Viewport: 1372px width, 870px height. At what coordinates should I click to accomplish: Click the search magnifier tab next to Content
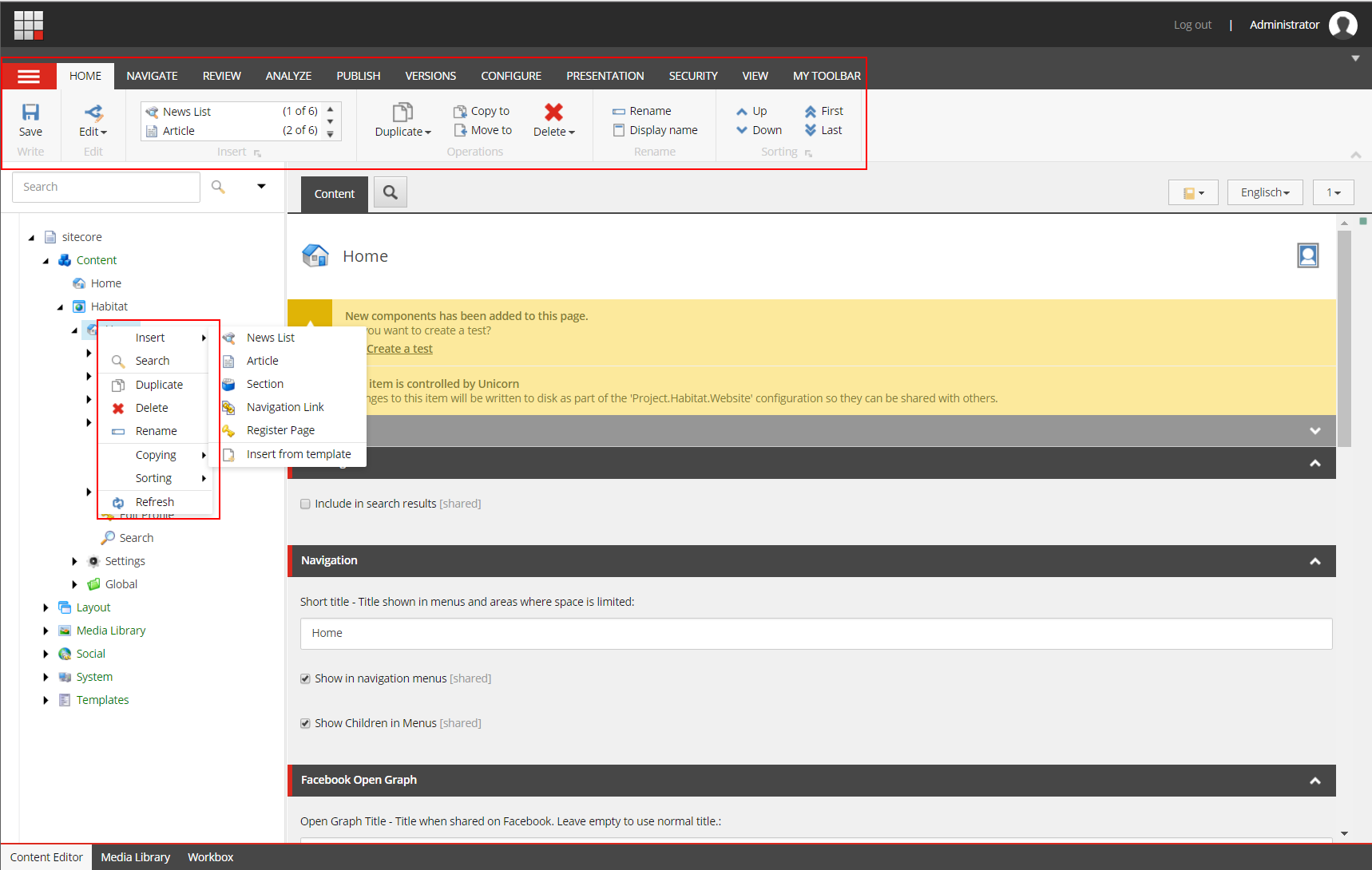pyautogui.click(x=391, y=192)
